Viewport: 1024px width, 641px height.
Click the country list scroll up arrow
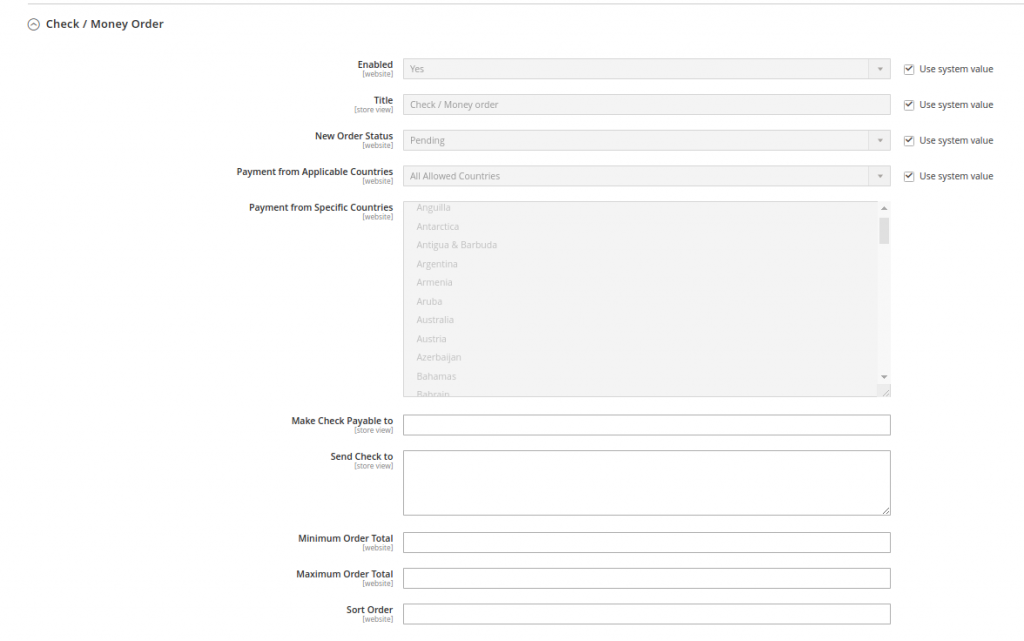(x=883, y=208)
